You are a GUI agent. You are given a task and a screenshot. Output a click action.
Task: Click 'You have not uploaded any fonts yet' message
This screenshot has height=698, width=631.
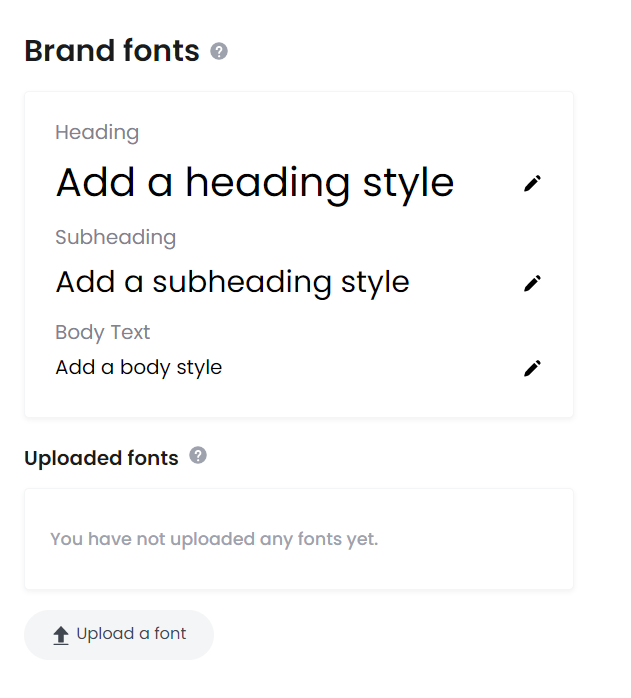(x=214, y=539)
